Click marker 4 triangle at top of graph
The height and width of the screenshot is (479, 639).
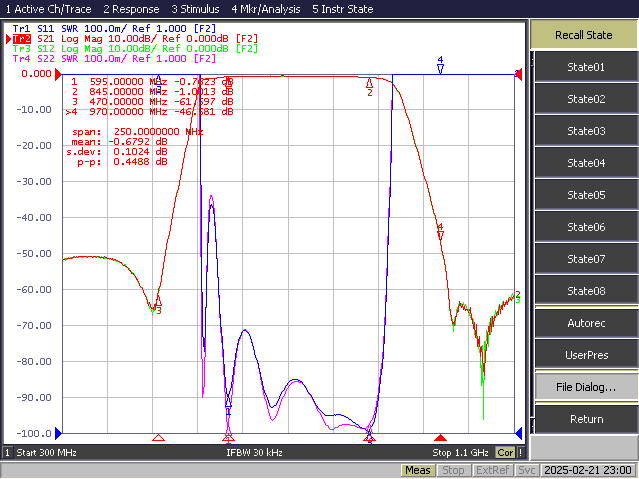pos(440,69)
